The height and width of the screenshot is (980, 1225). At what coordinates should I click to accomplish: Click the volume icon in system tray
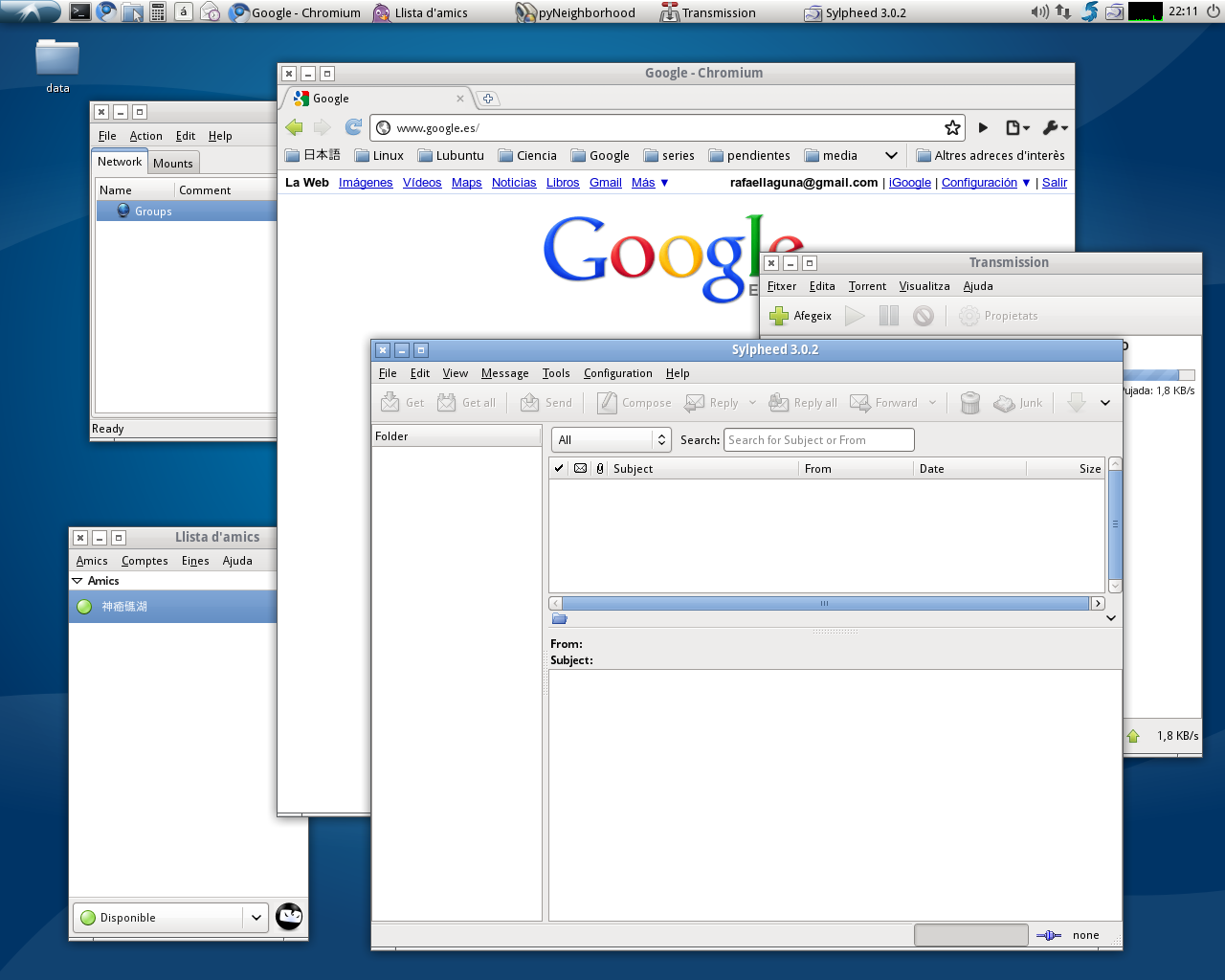(x=1039, y=11)
